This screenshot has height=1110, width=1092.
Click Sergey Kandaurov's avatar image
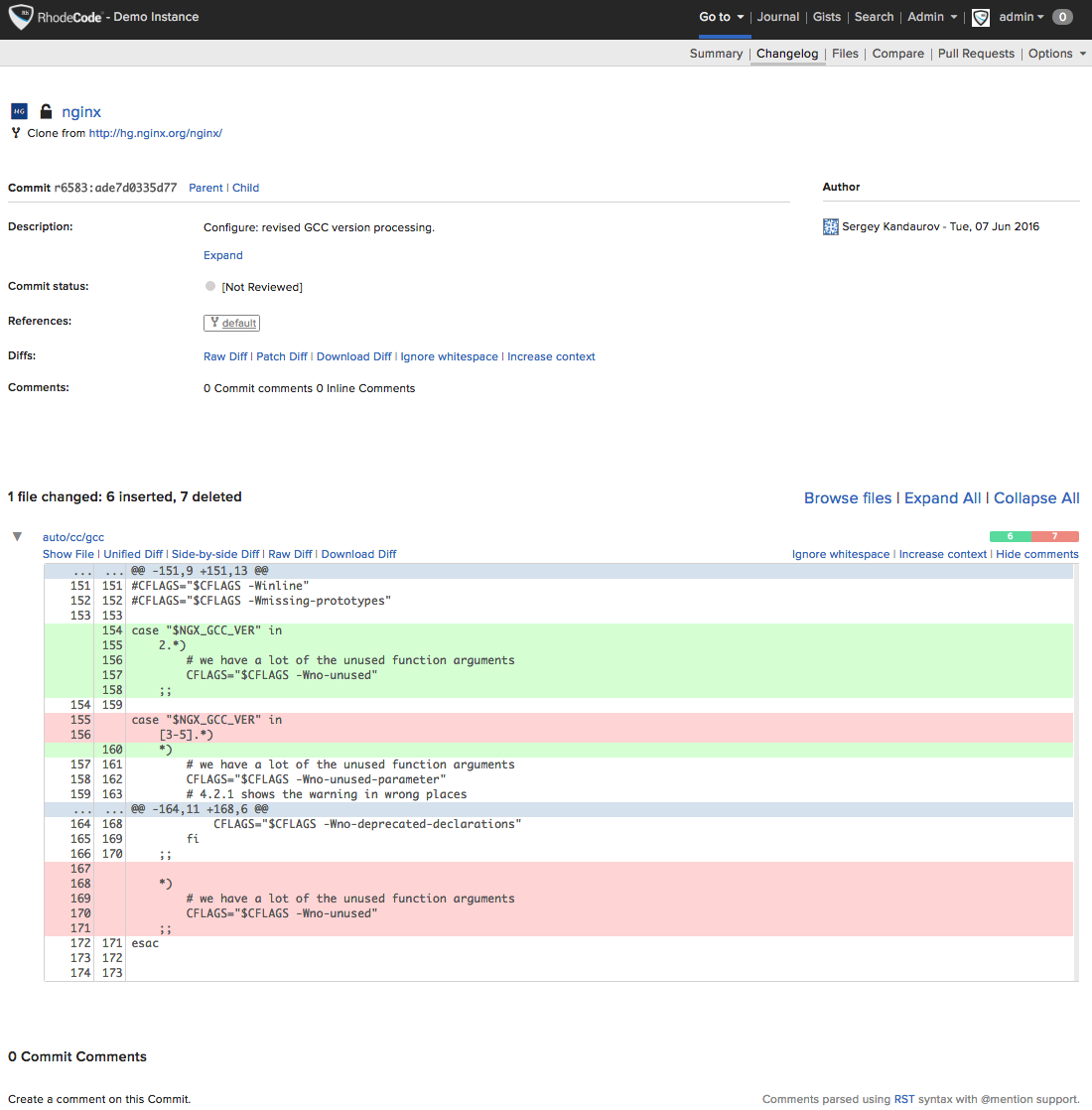coord(830,226)
